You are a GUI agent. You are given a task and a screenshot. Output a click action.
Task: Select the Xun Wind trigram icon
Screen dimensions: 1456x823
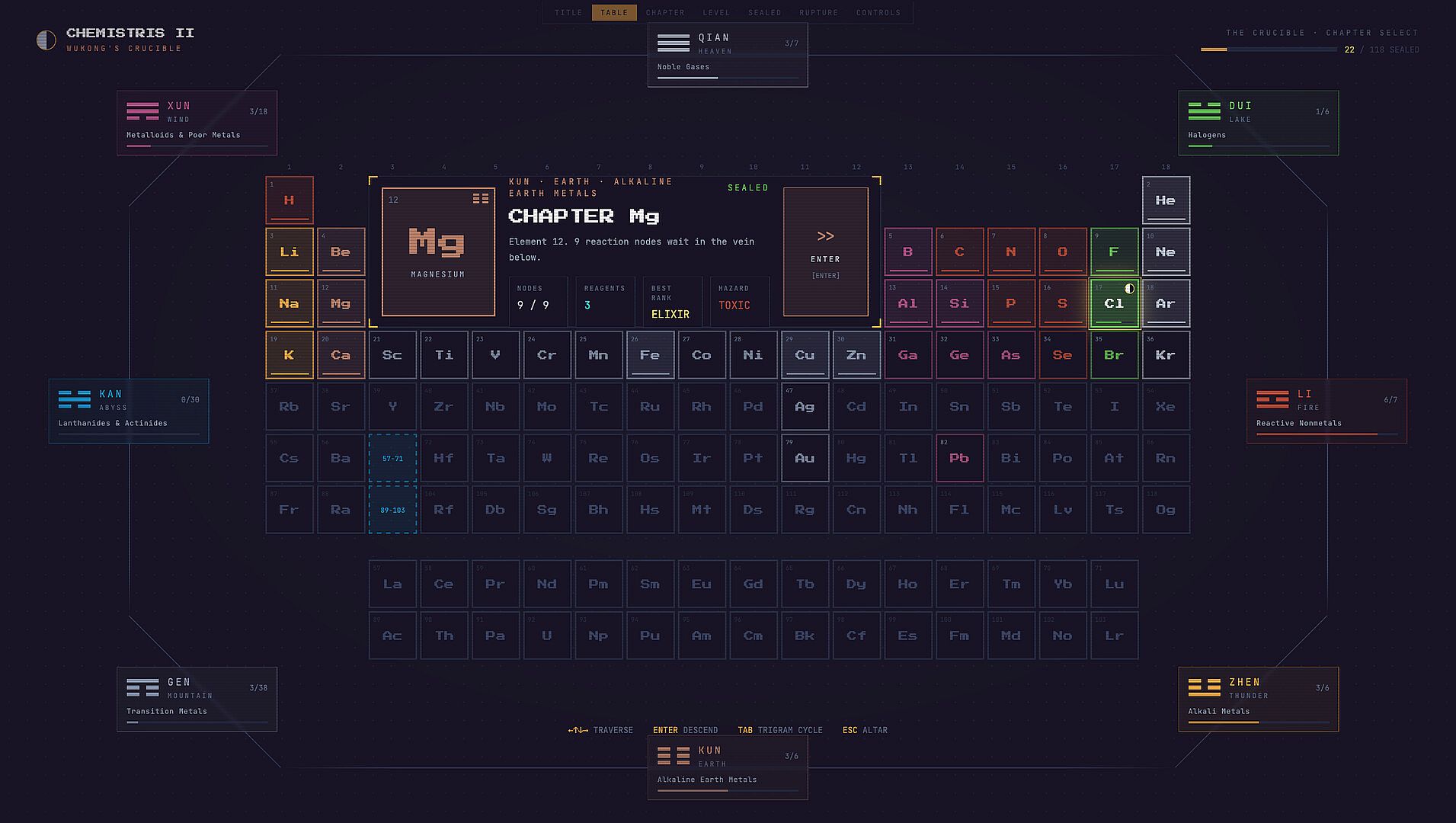click(x=142, y=111)
